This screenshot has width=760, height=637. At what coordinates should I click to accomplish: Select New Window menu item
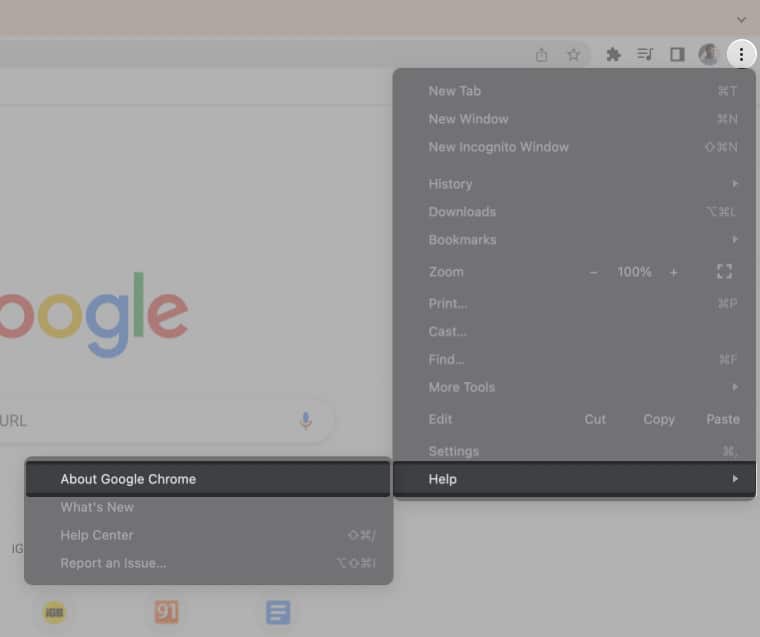[574, 119]
